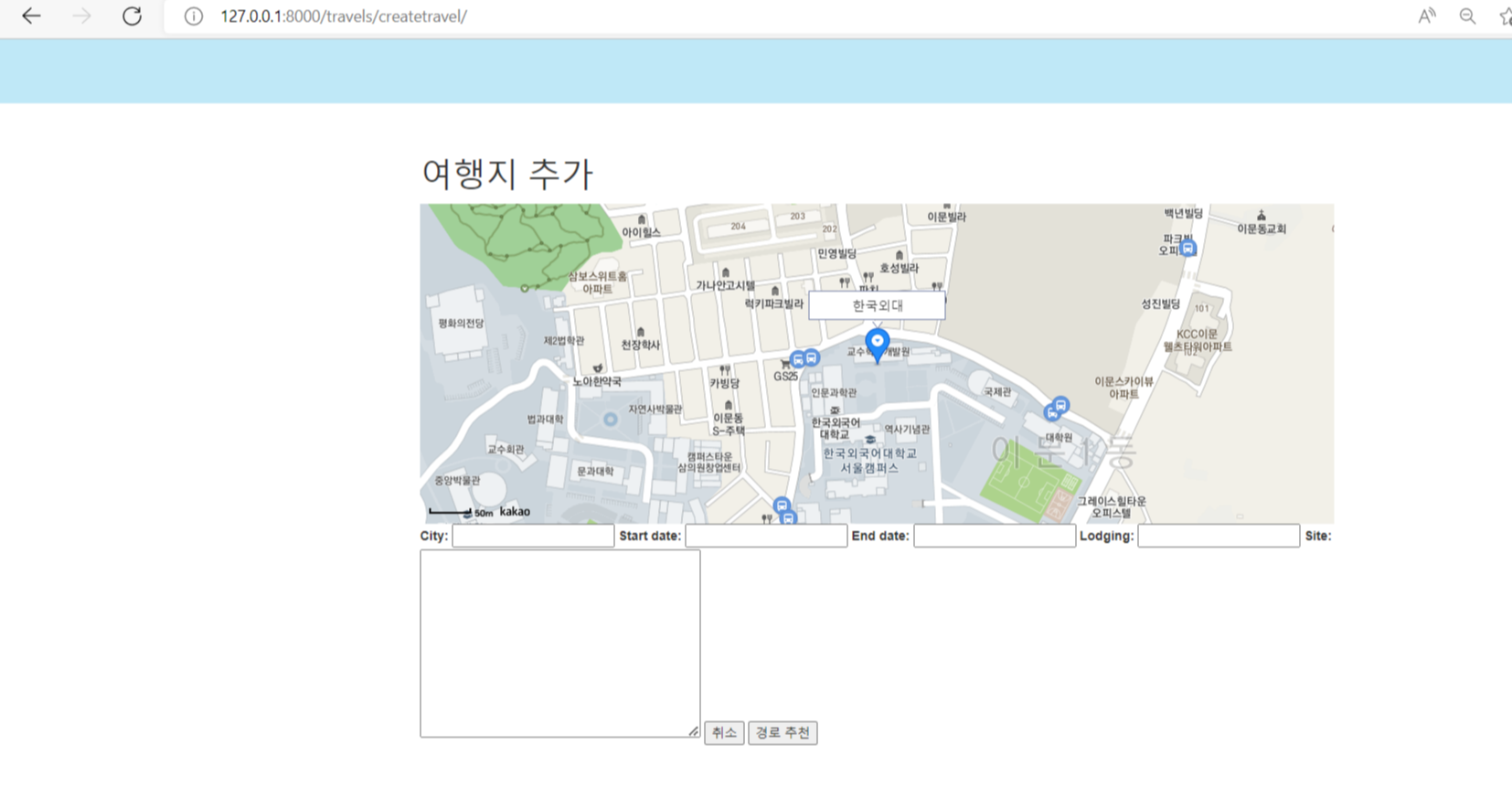The width and height of the screenshot is (1512, 798).
Task: Focus the End date input field
Action: pyautogui.click(x=995, y=537)
